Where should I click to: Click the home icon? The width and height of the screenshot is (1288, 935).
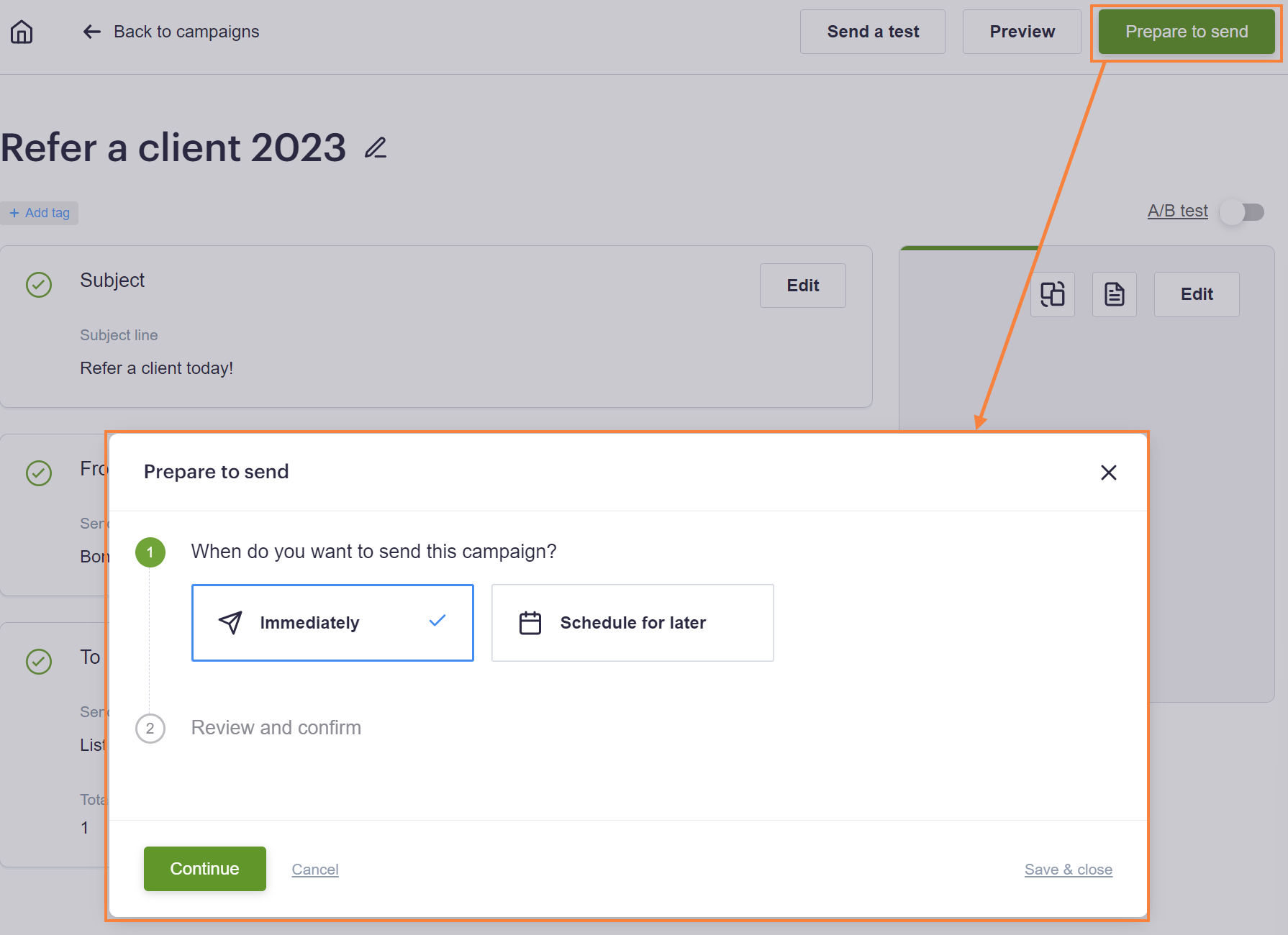(22, 32)
